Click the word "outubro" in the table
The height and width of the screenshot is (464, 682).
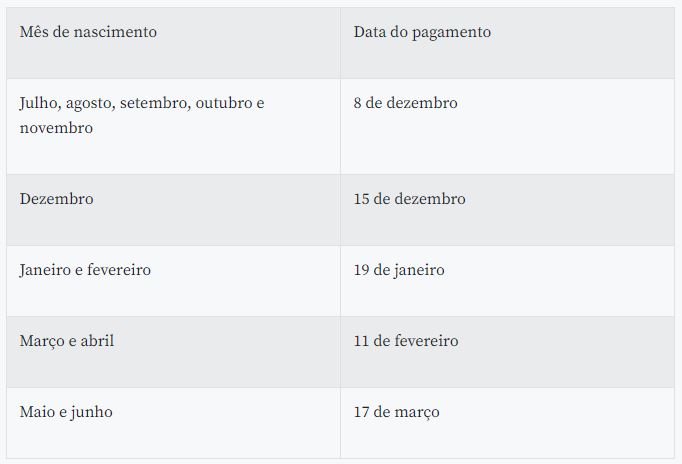click(224, 103)
